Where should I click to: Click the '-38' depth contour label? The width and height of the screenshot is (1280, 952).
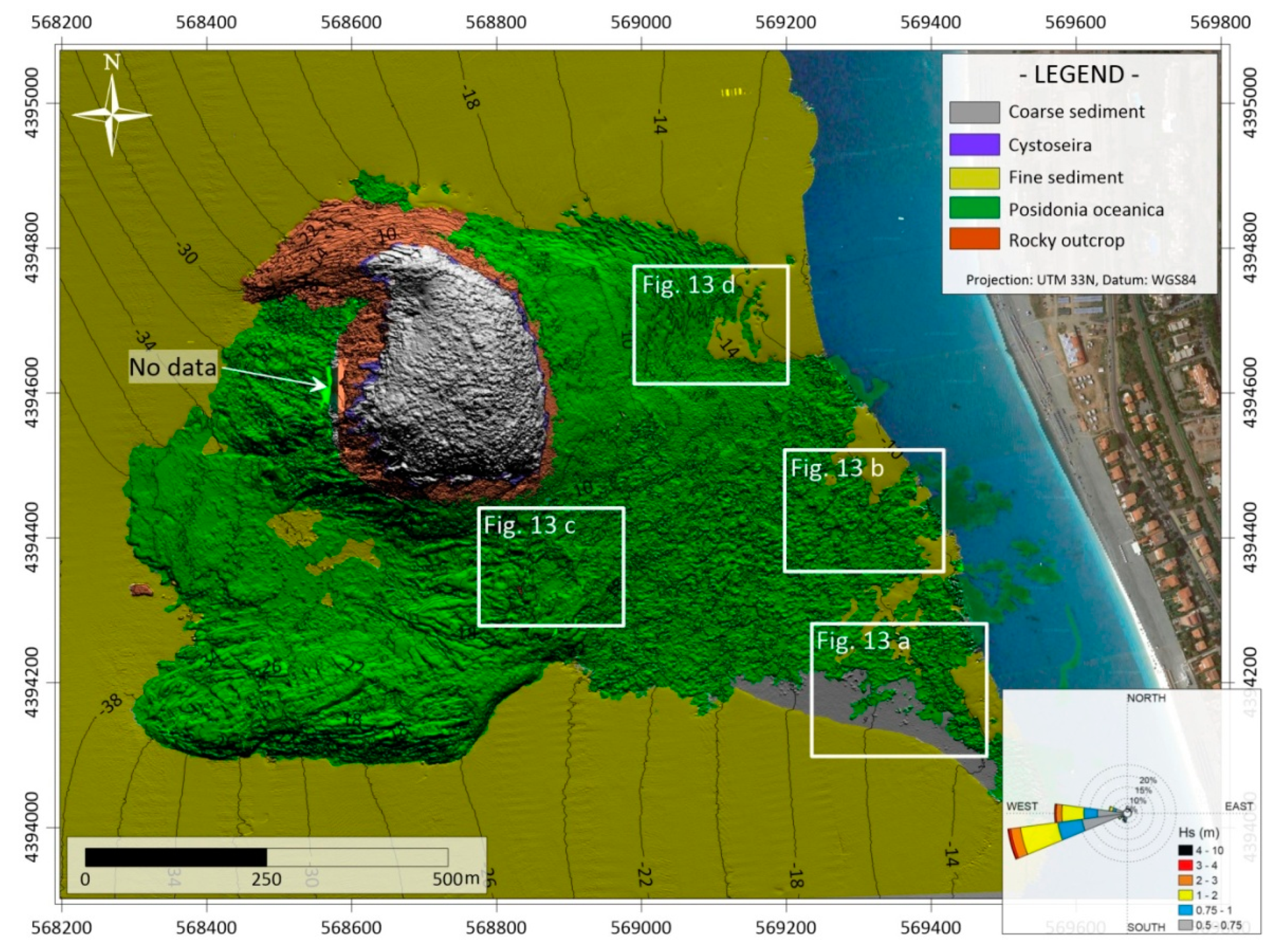point(110,704)
